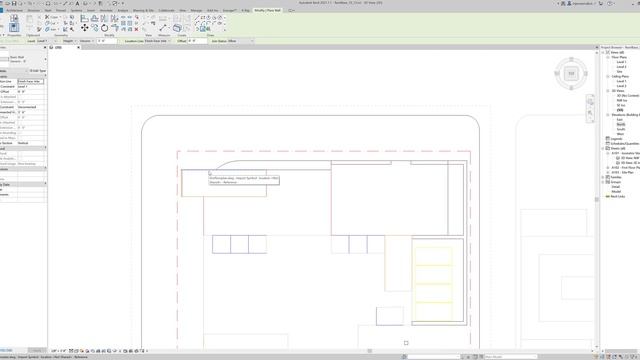Open the Structure ribbon tab

click(x=33, y=10)
